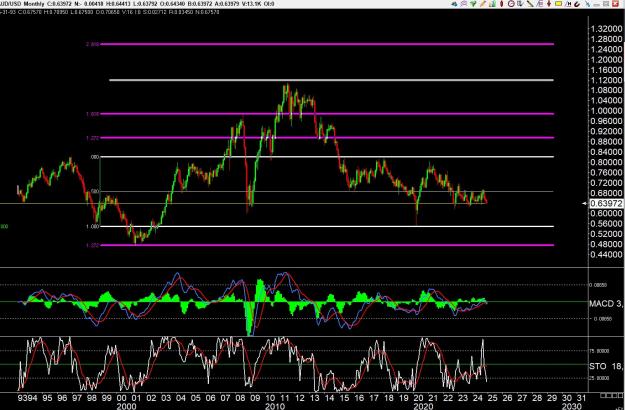
Task: Select the pencil drawing tool
Action: (x=483, y=4)
